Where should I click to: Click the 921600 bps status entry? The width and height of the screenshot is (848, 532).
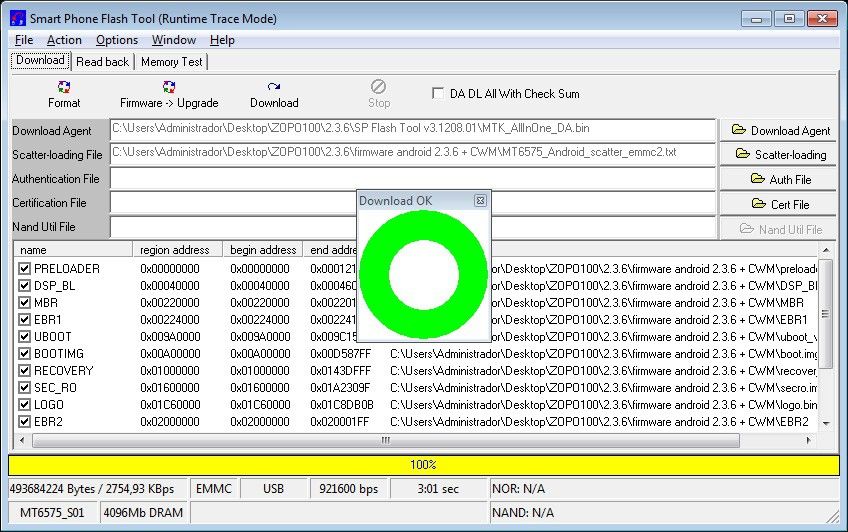tap(348, 489)
